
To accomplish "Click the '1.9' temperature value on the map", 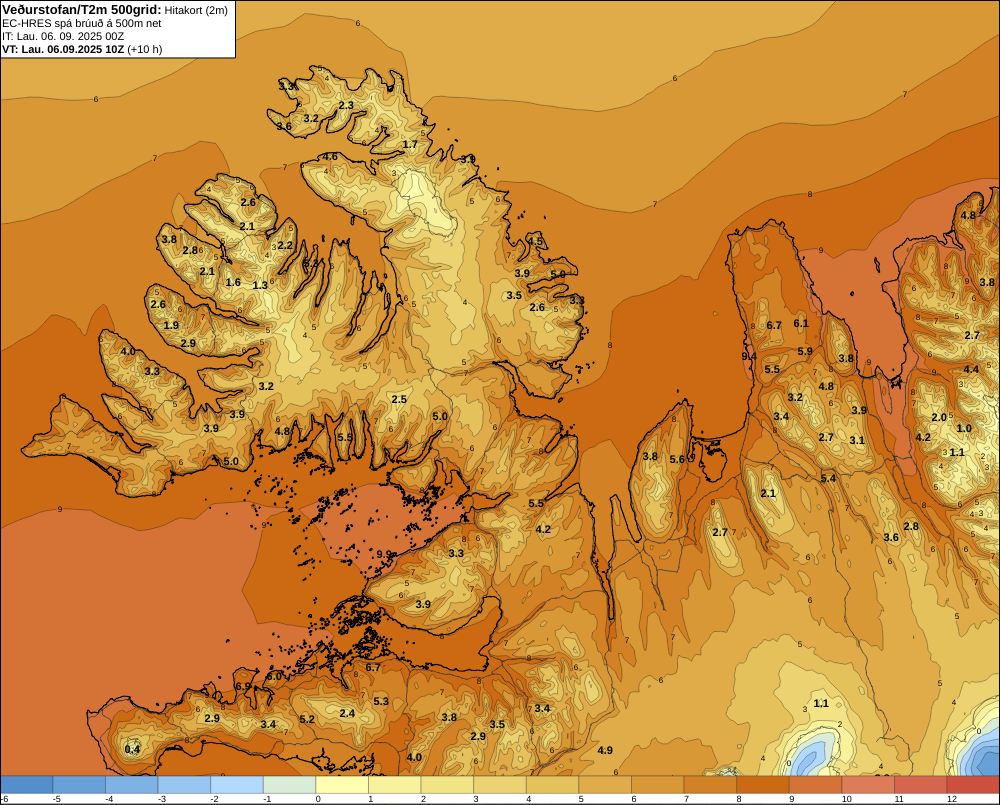I will point(171,325).
